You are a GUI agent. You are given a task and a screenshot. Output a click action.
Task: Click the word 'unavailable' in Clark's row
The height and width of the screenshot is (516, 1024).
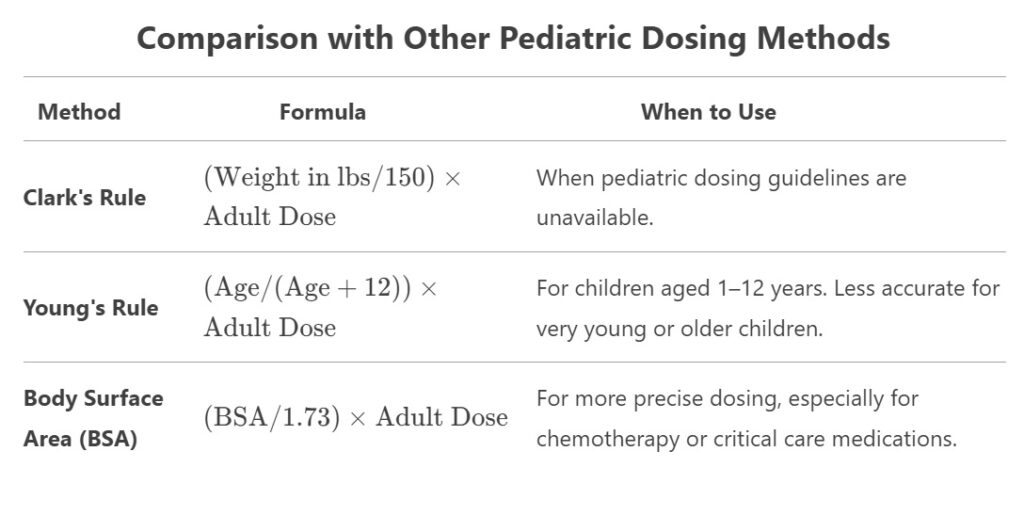click(595, 218)
